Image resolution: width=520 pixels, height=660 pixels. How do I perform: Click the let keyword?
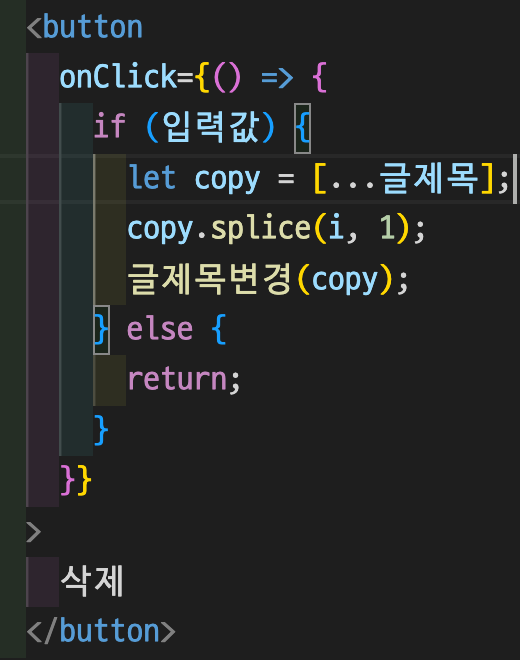152,178
